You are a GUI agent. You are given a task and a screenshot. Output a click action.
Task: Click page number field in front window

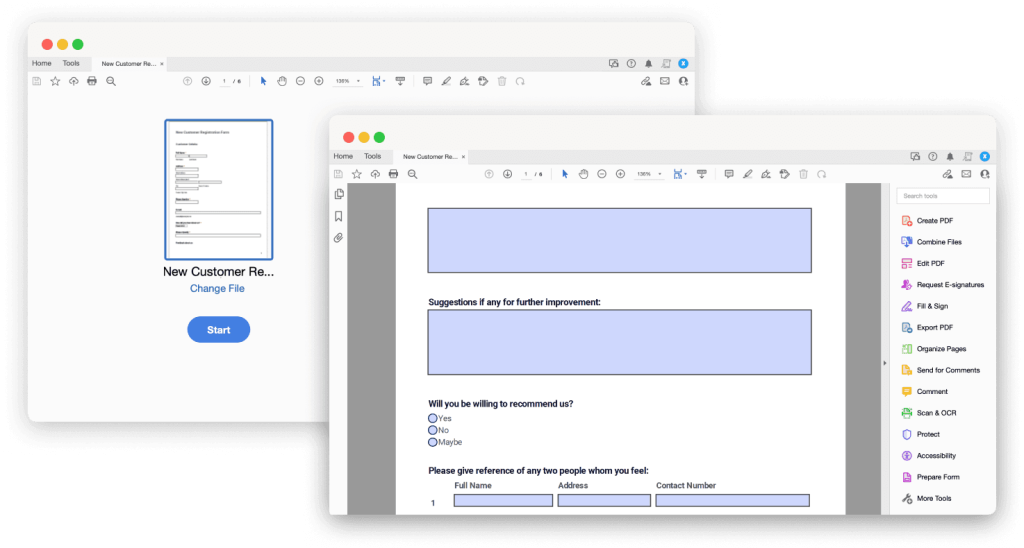[526, 174]
